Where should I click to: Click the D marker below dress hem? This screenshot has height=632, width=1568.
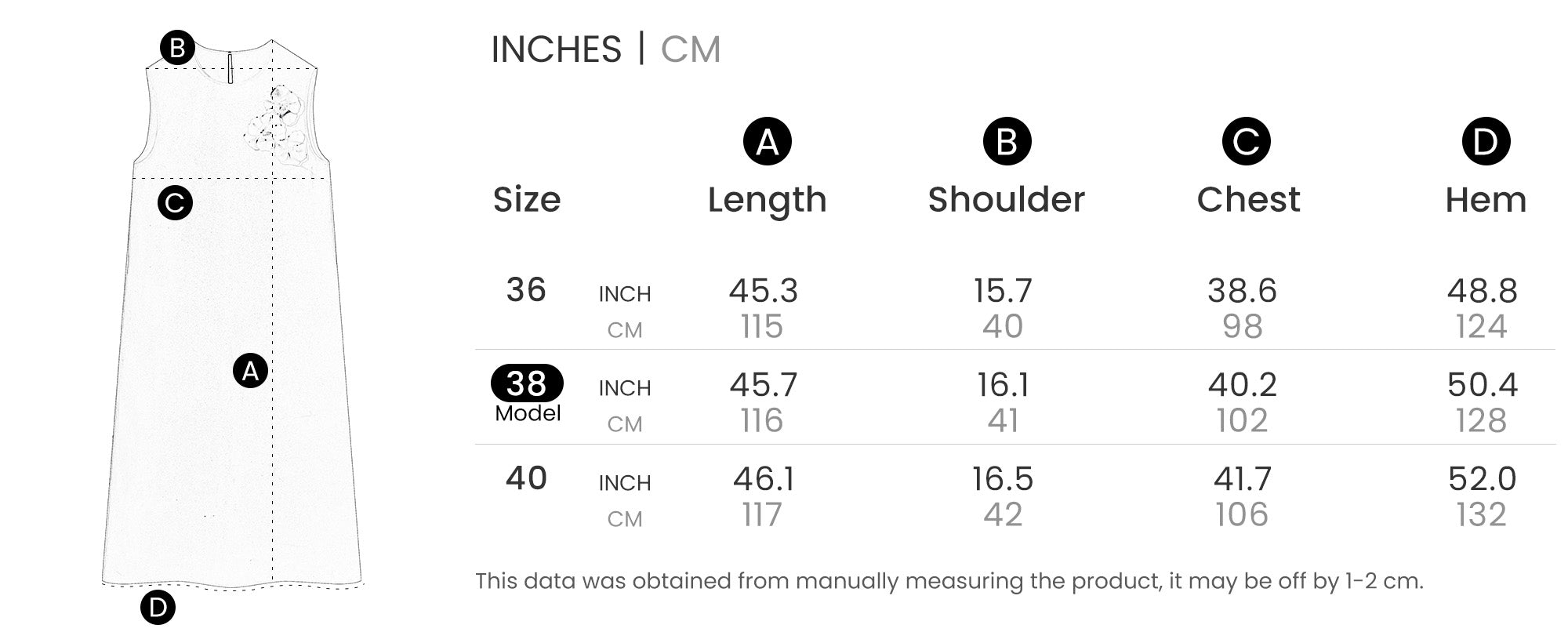pos(158,608)
